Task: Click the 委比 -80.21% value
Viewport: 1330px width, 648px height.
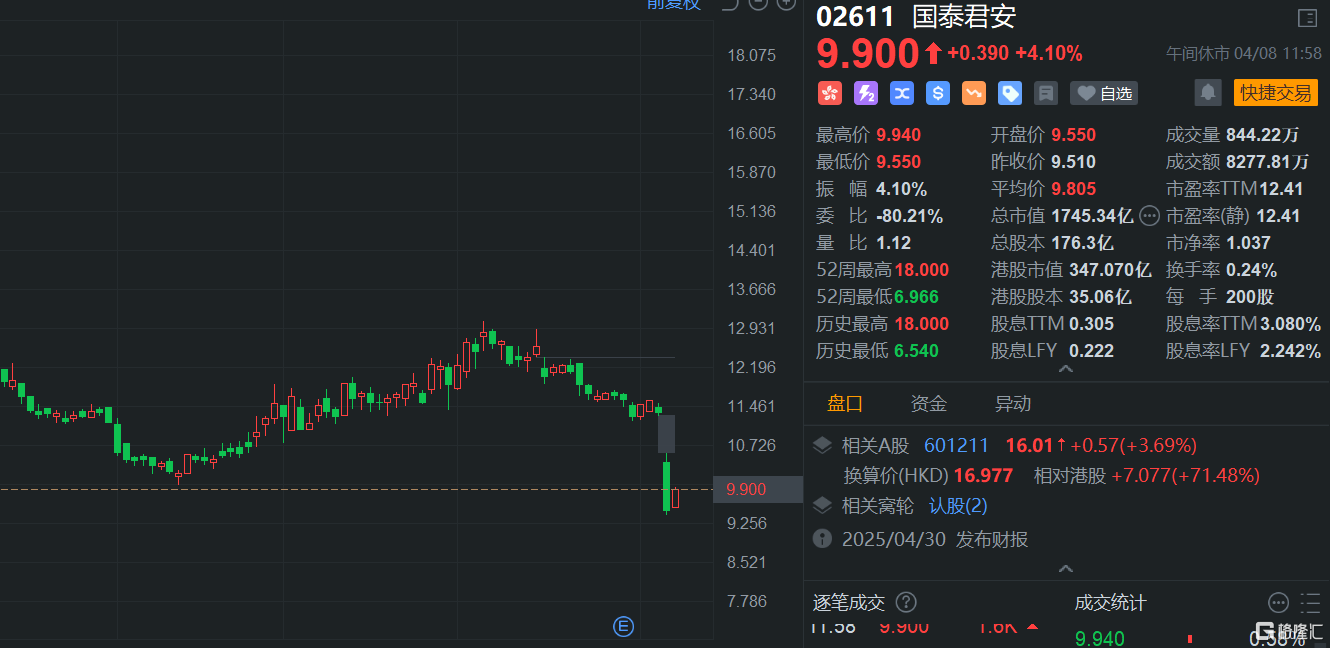Action: 909,216
